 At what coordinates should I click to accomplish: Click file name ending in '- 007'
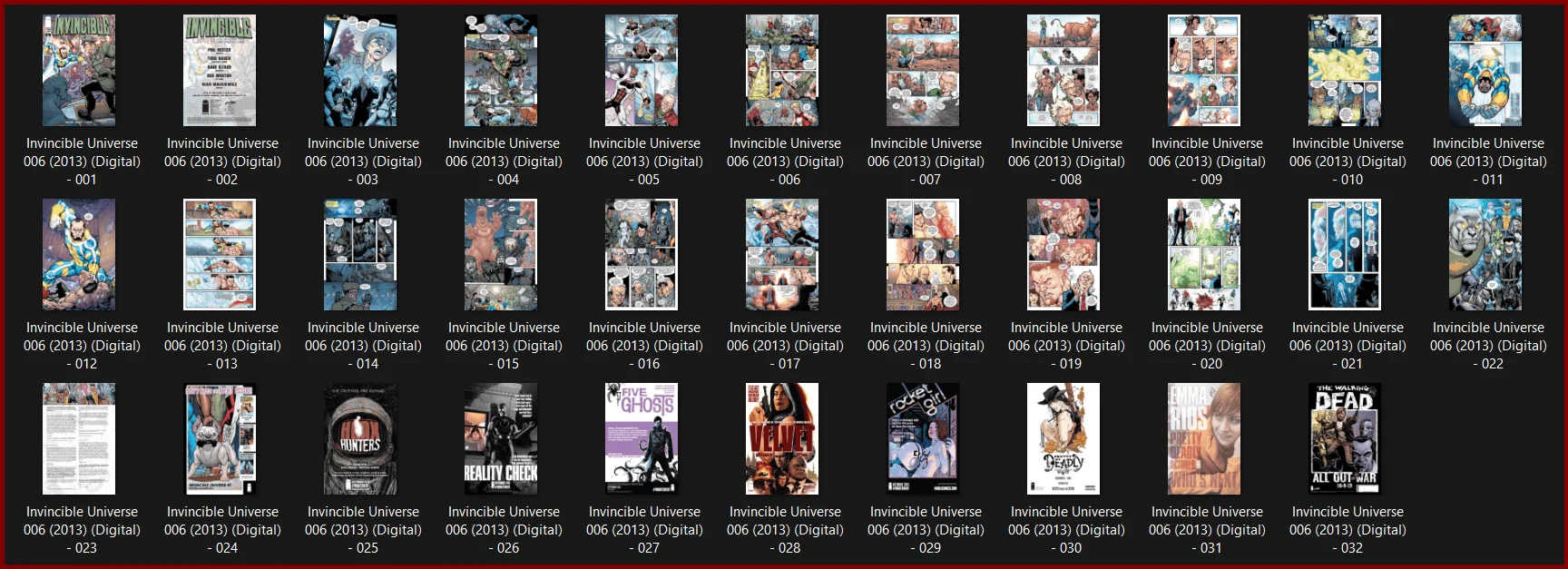[x=926, y=162]
